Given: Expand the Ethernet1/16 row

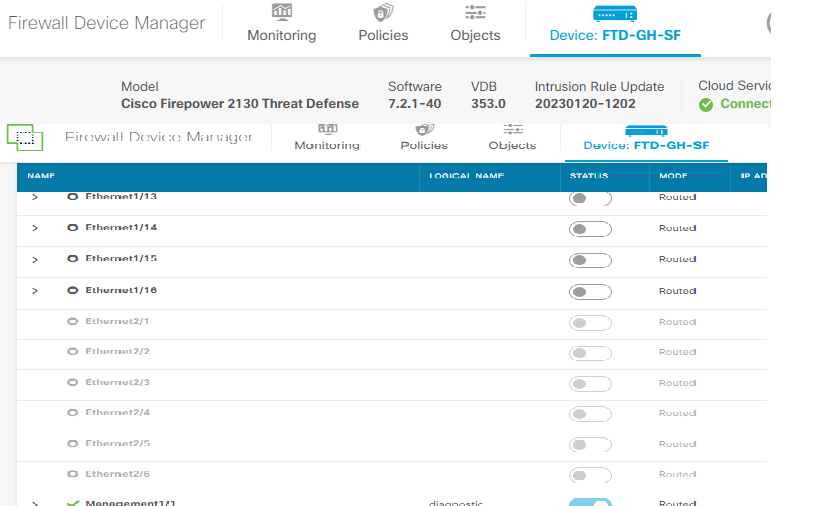Looking at the screenshot, I should pyautogui.click(x=34, y=291).
